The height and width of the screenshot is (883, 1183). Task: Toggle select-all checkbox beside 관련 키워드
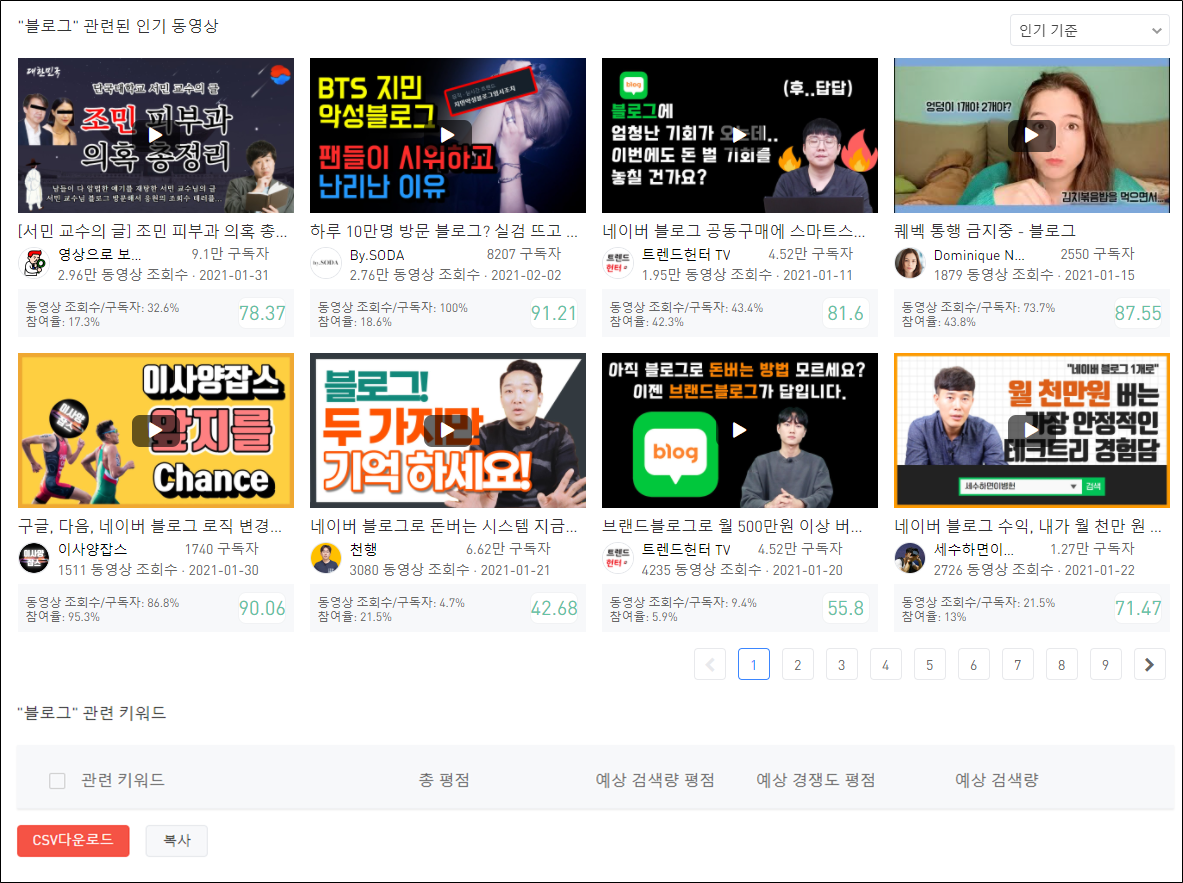[57, 780]
